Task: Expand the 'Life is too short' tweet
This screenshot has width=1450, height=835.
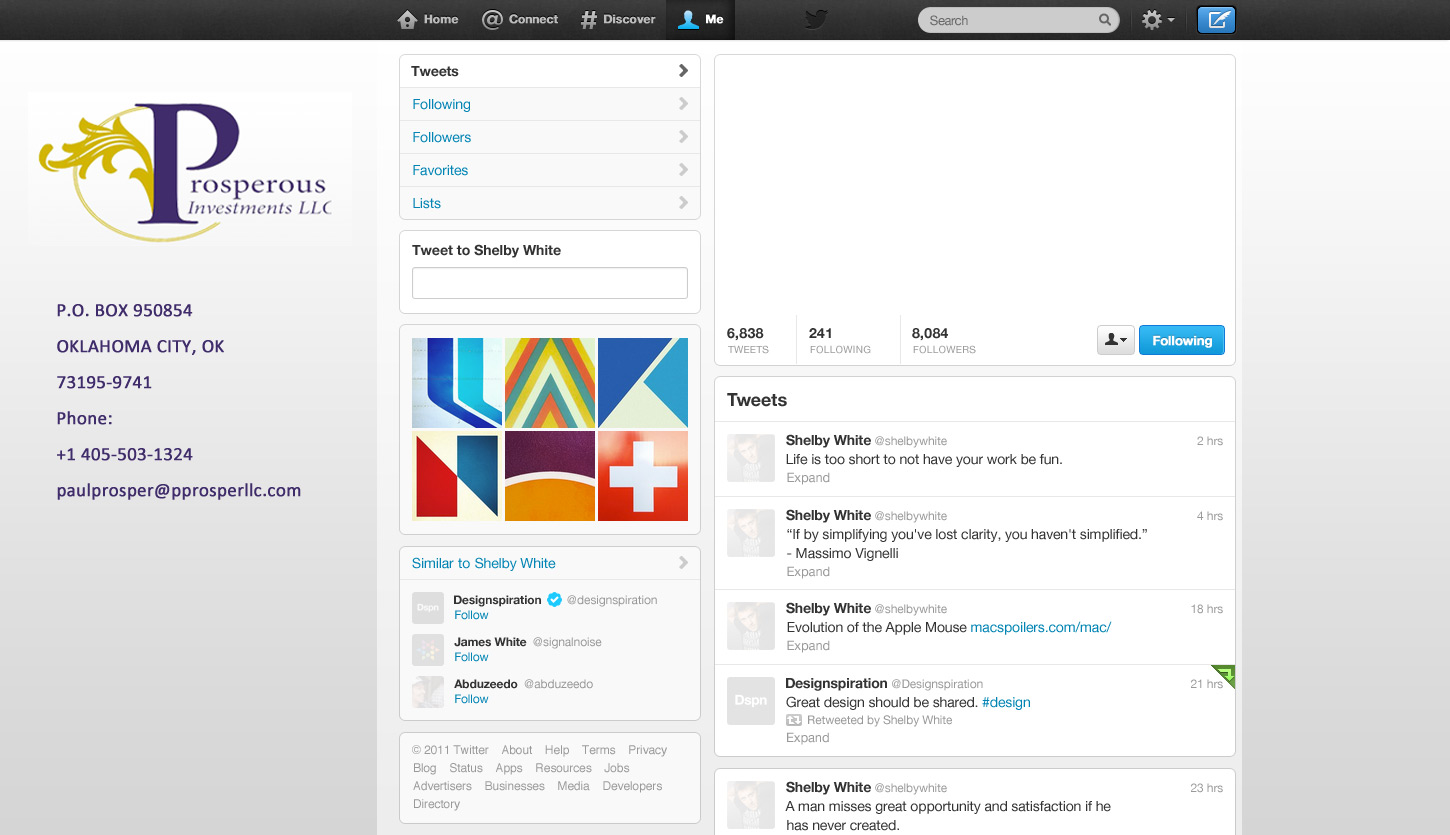Action: 808,478
